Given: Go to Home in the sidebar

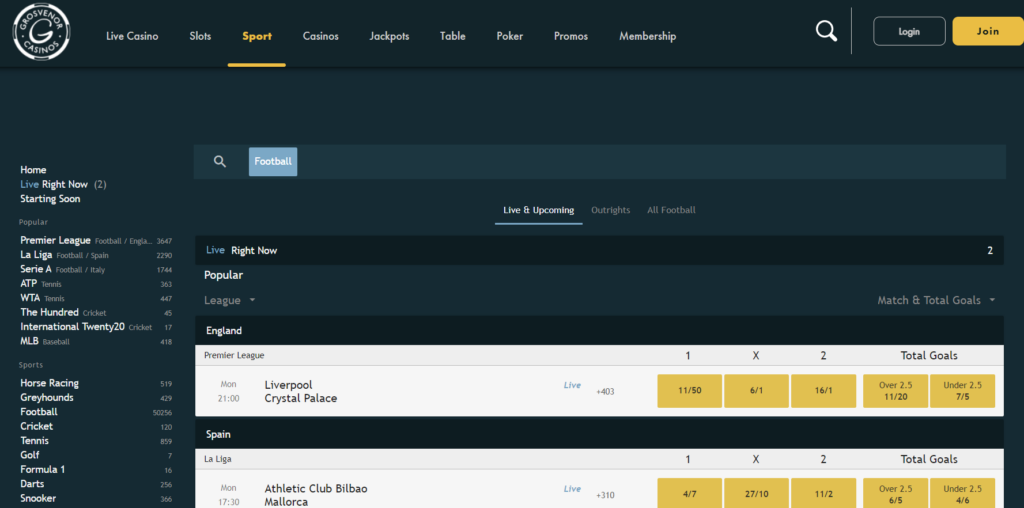Looking at the screenshot, I should pyautogui.click(x=33, y=170).
